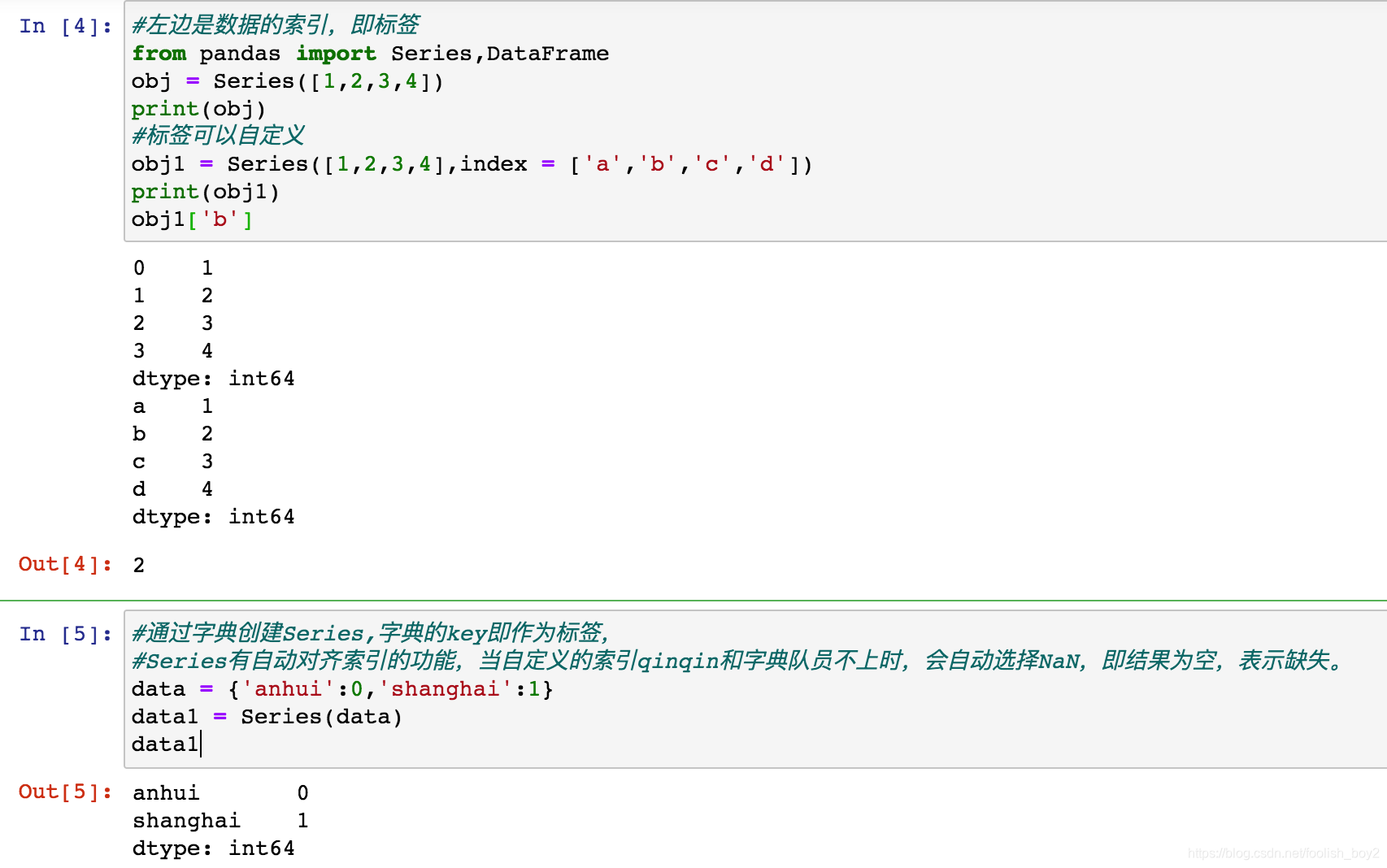
Task: Click the obj1 Series with index definition line
Action: [472, 164]
